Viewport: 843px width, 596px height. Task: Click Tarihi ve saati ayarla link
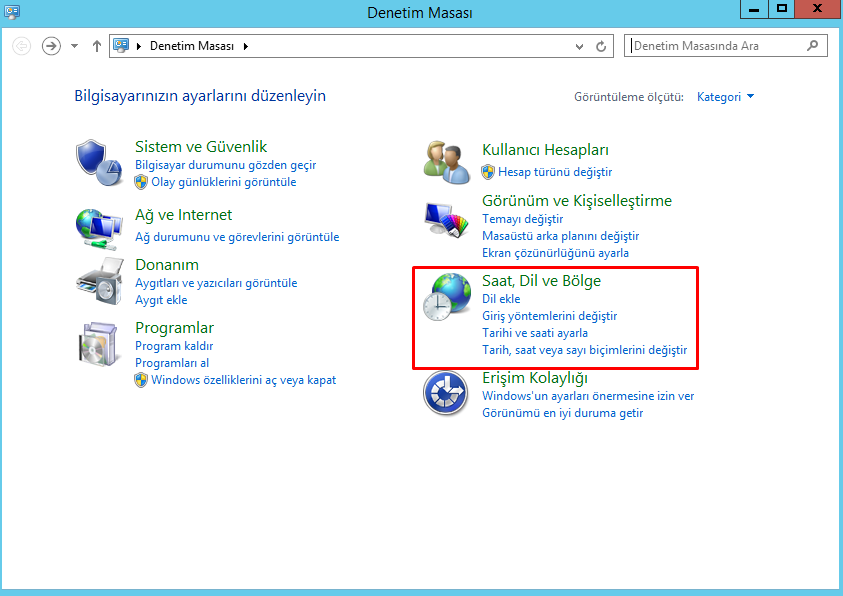coord(535,333)
